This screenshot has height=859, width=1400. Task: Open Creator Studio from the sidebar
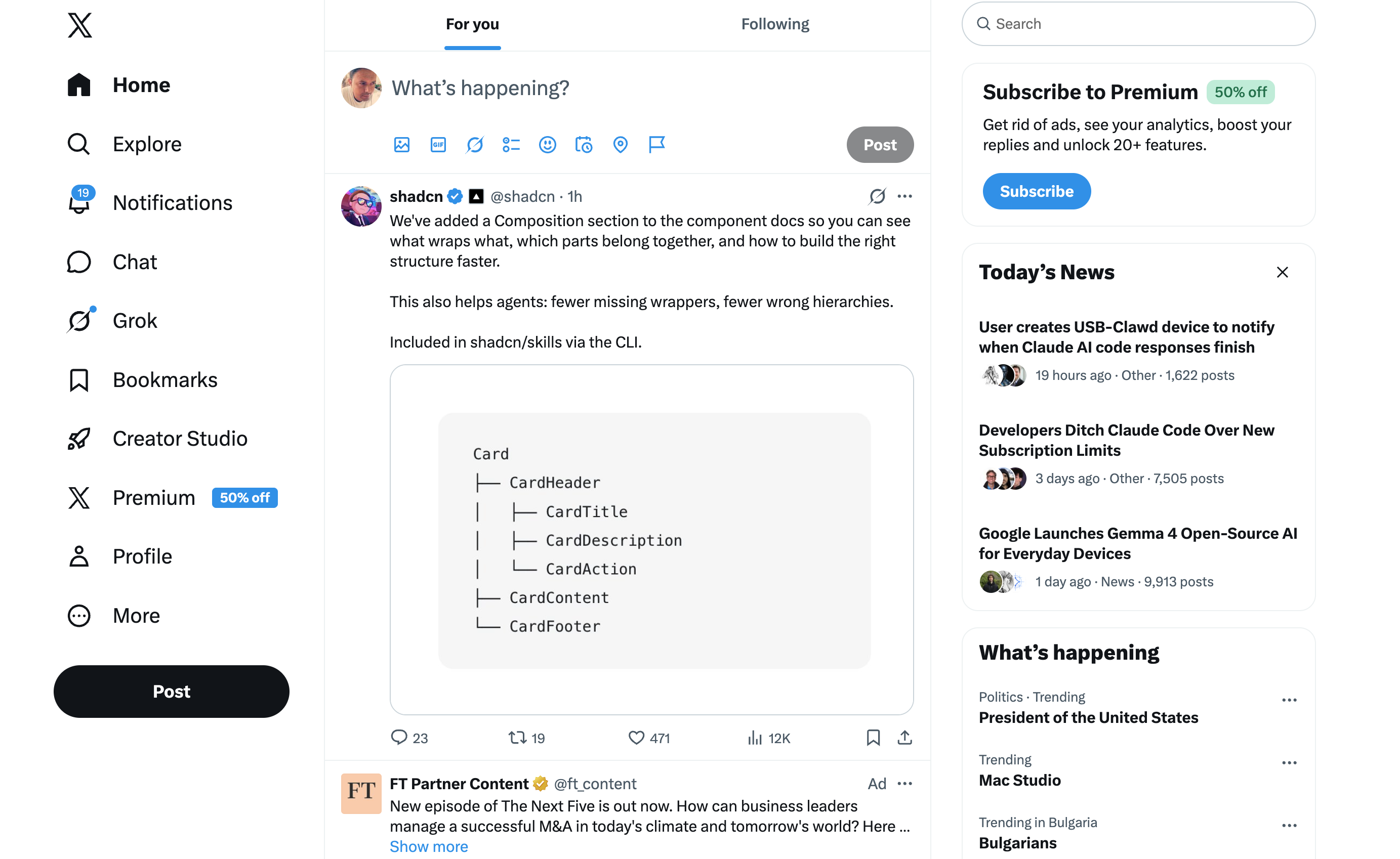click(180, 438)
